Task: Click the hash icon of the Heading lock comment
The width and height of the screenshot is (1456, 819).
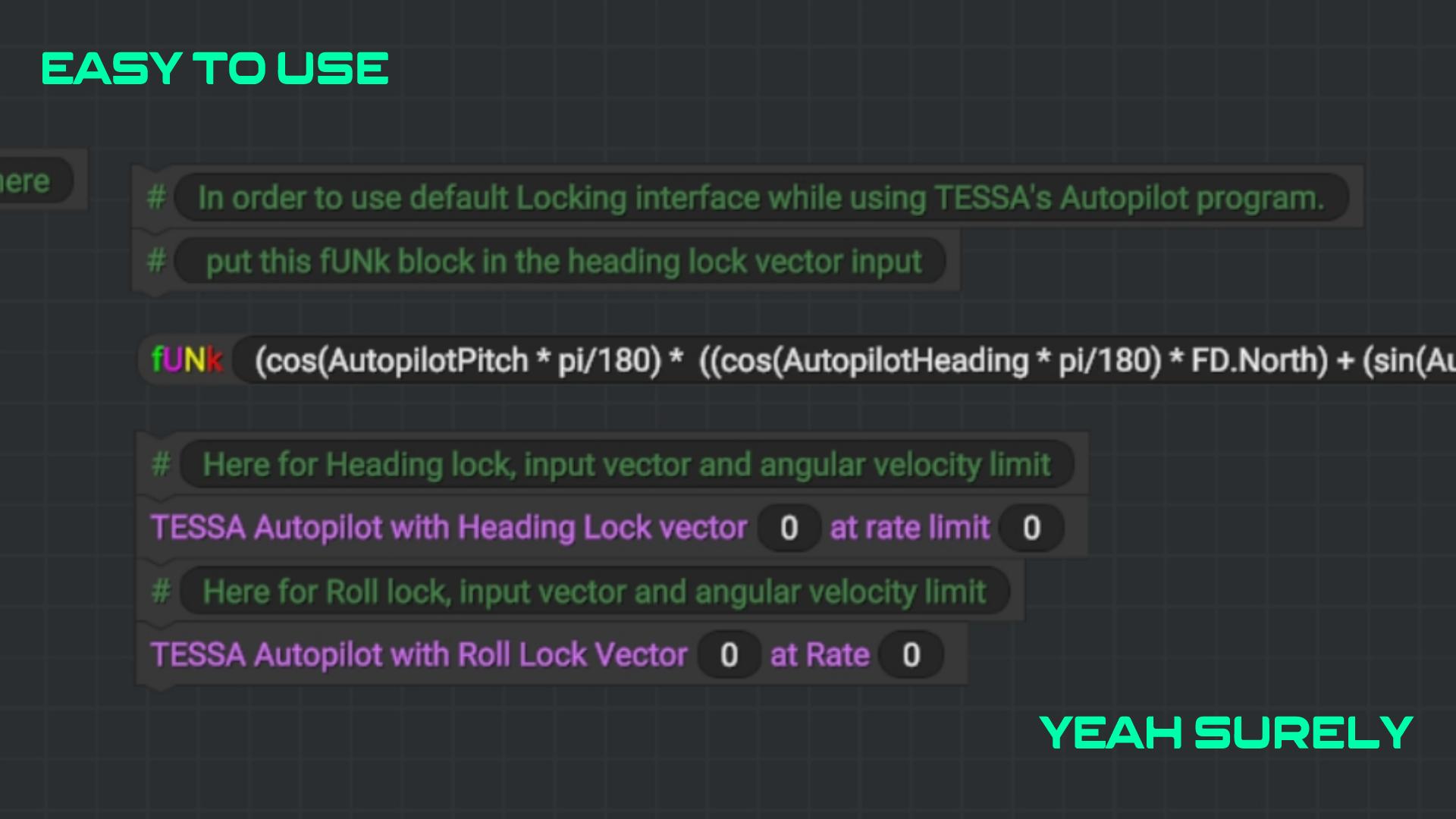Action: point(161,464)
